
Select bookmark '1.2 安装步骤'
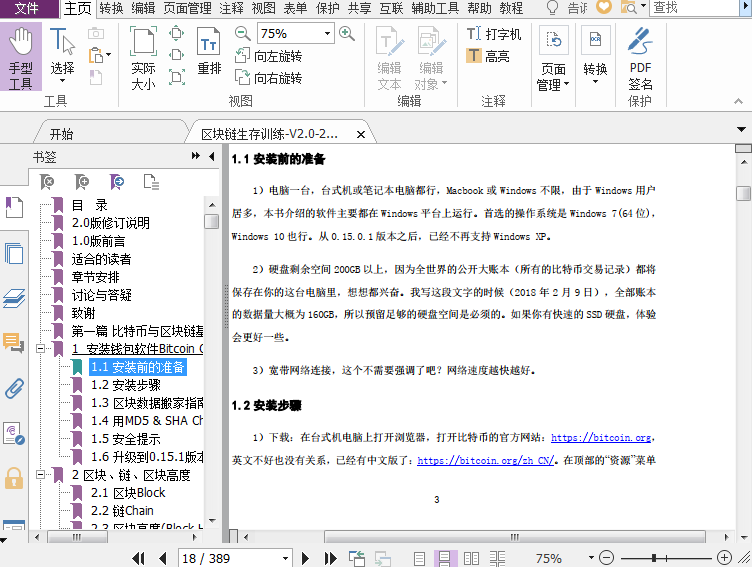point(126,385)
